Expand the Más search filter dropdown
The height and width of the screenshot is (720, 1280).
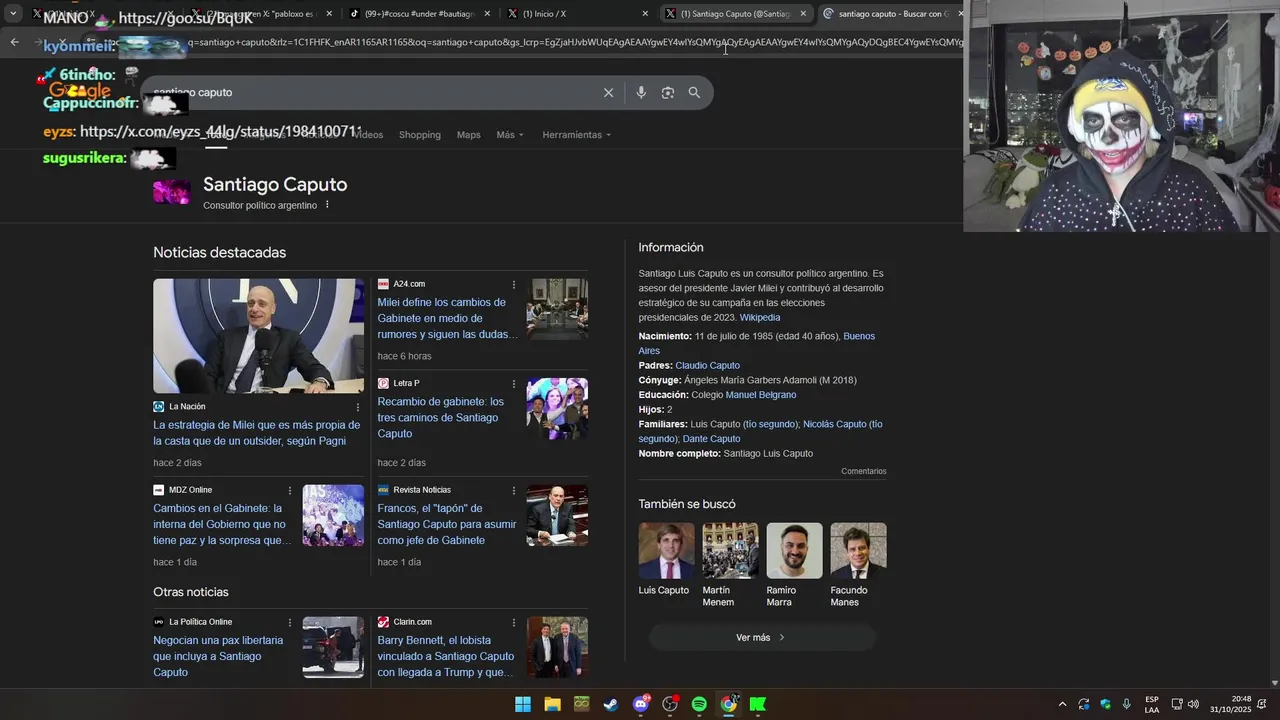click(510, 135)
